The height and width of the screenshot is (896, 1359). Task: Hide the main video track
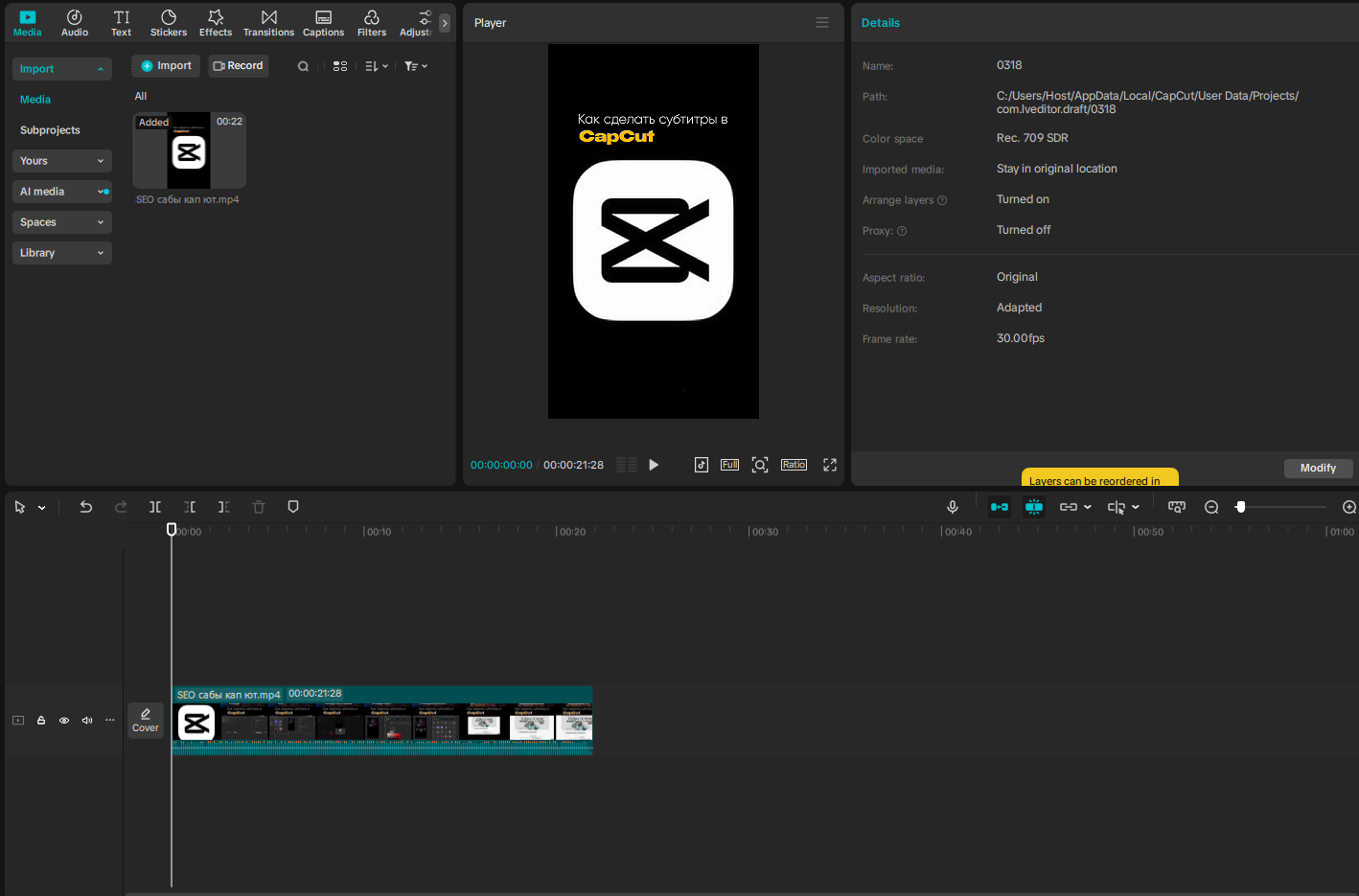click(64, 721)
